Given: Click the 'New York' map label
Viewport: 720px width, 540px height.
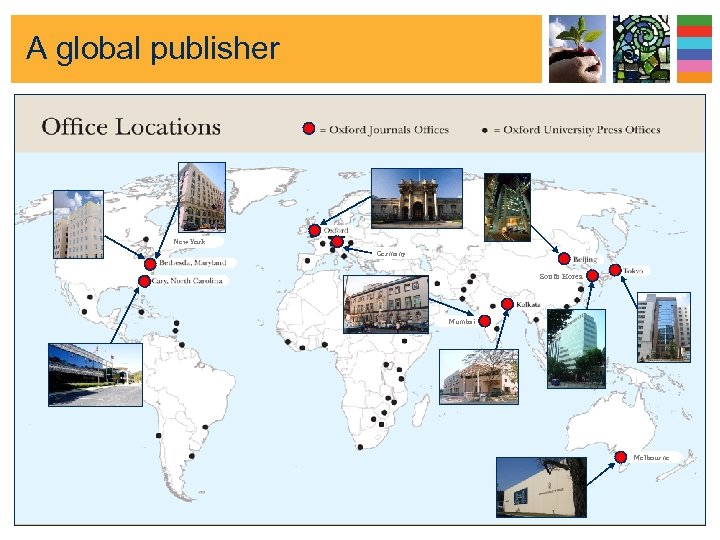Looking at the screenshot, I should [x=189, y=242].
